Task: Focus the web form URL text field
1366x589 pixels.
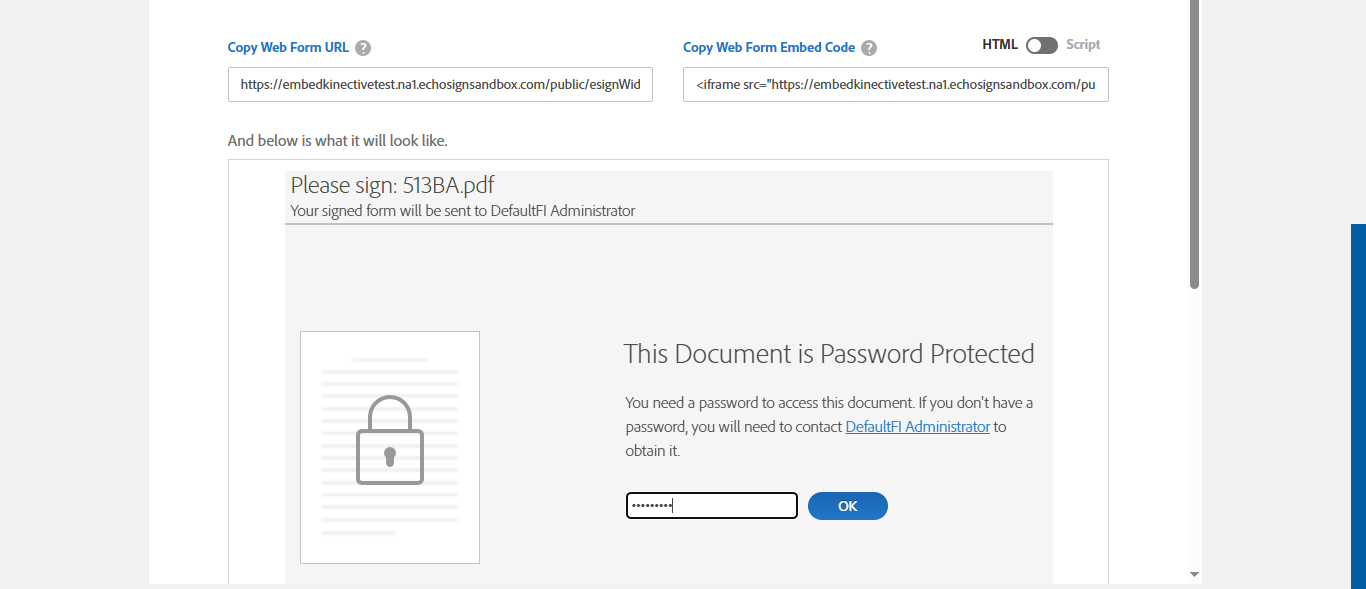Action: point(440,85)
